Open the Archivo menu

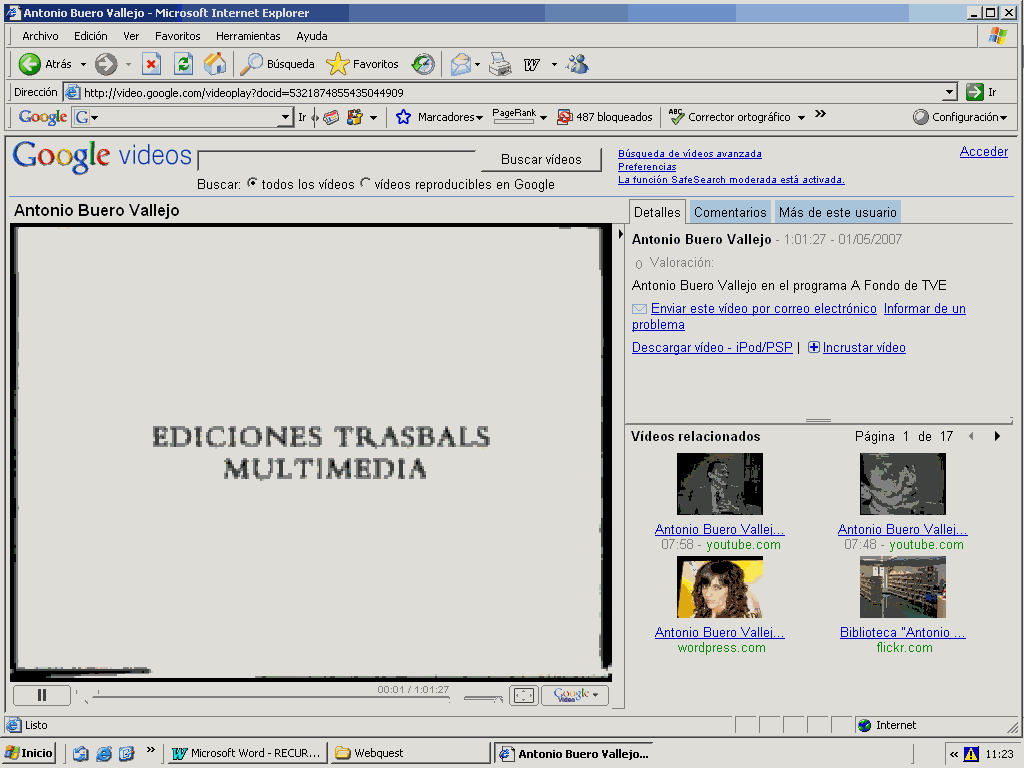[x=40, y=36]
